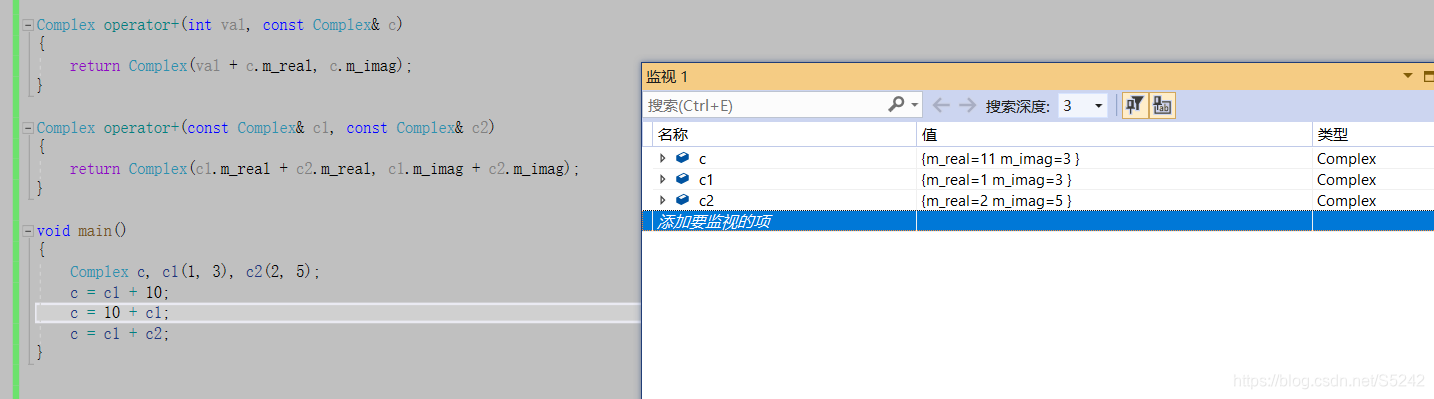Expand the variable c2 row in Watch

pyautogui.click(x=662, y=201)
